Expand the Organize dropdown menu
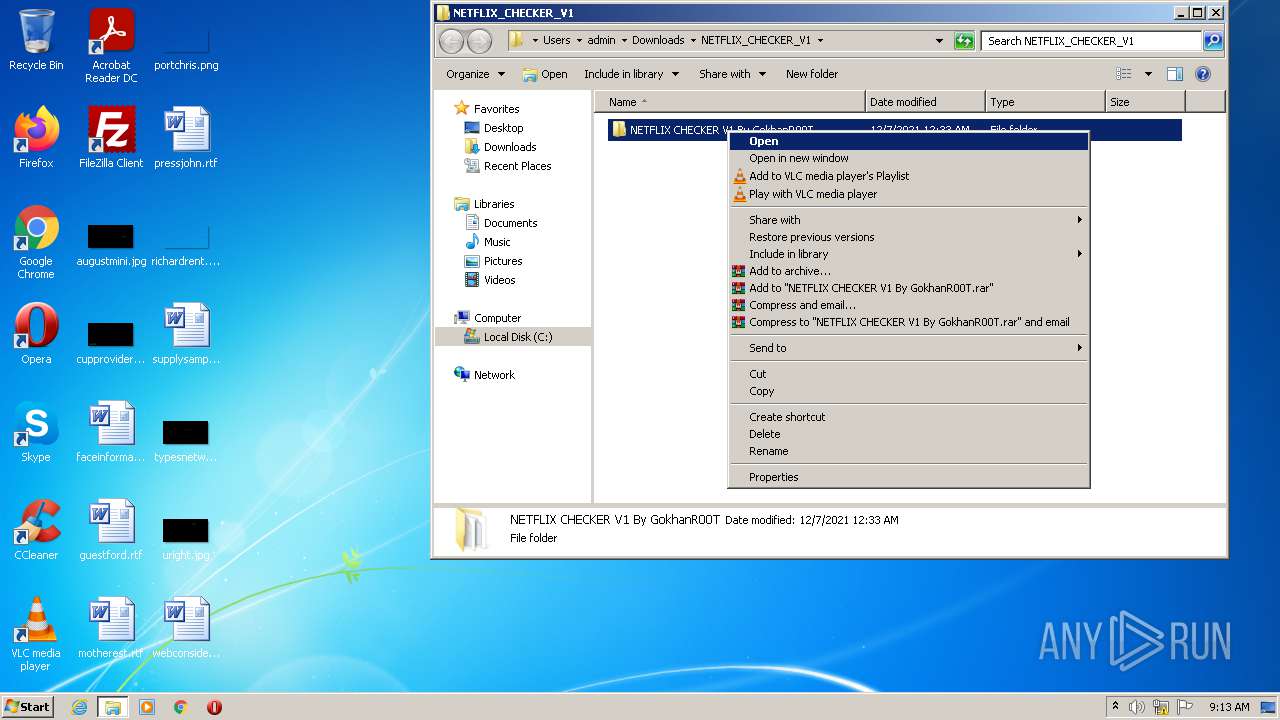 click(x=475, y=74)
